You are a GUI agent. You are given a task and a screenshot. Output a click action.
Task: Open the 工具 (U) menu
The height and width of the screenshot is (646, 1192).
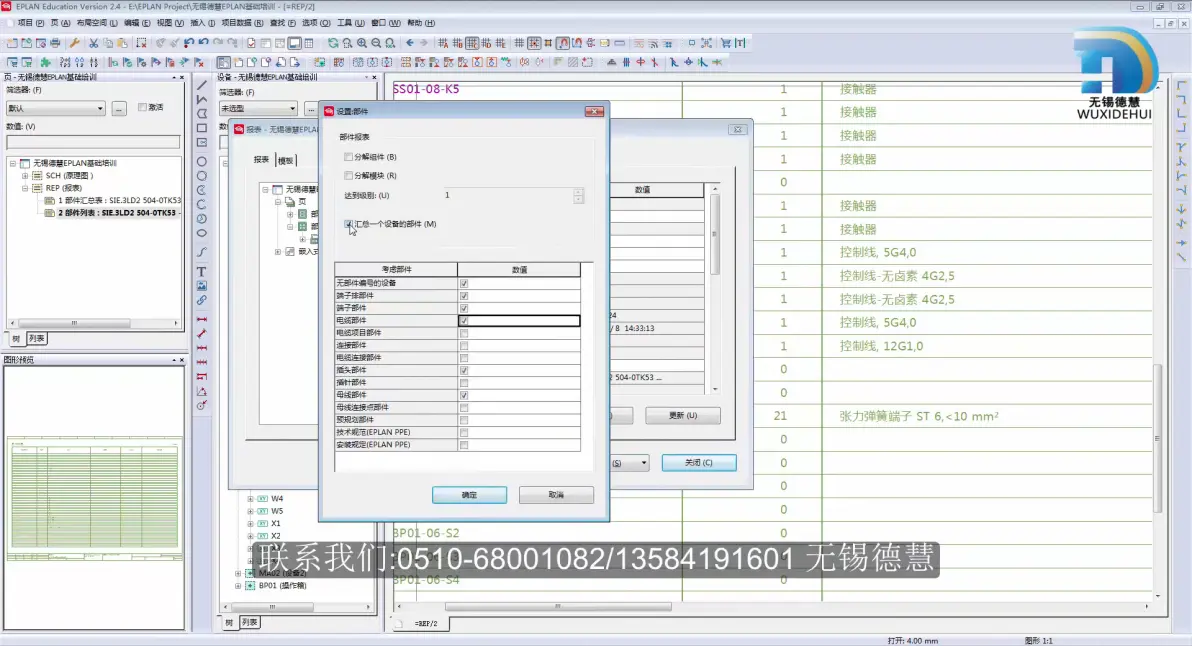click(x=350, y=23)
